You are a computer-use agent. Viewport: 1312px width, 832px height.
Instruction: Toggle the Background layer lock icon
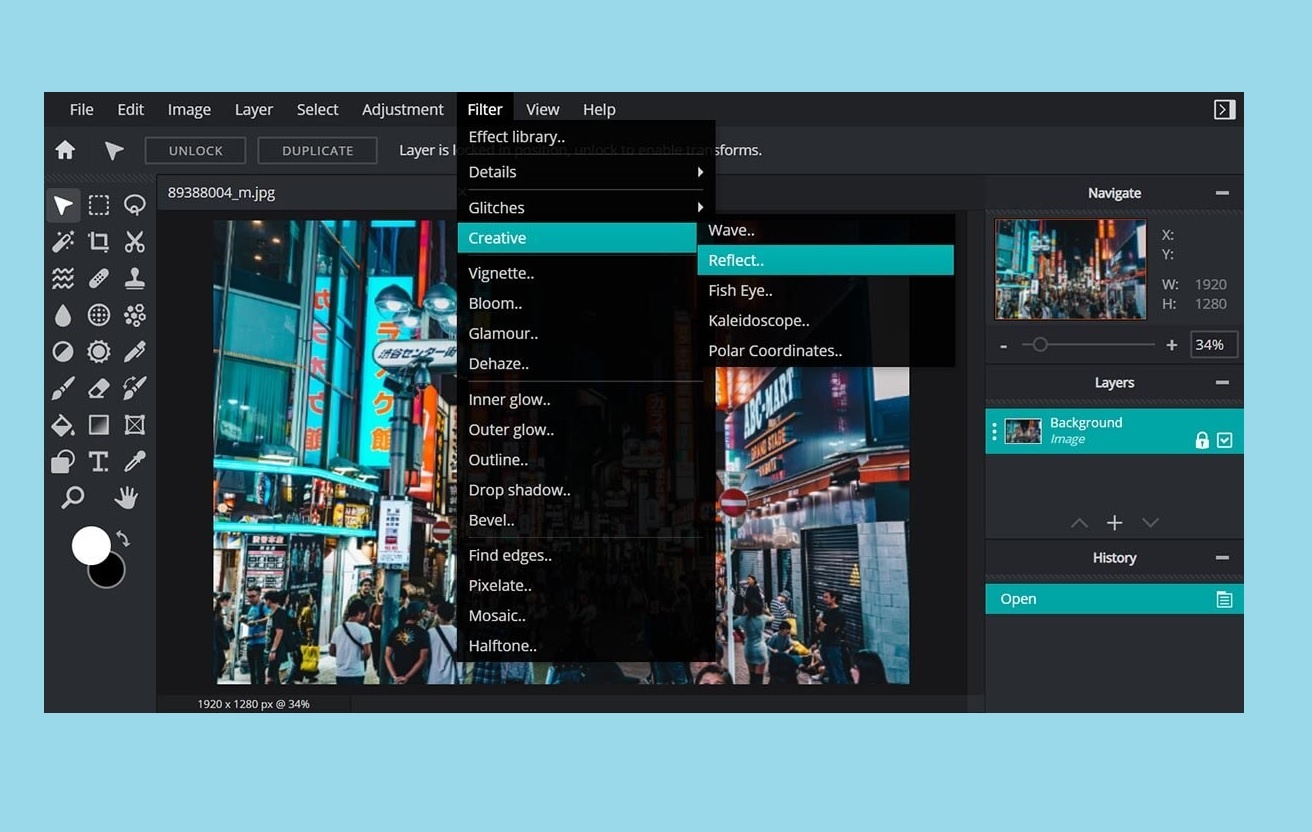point(1202,440)
